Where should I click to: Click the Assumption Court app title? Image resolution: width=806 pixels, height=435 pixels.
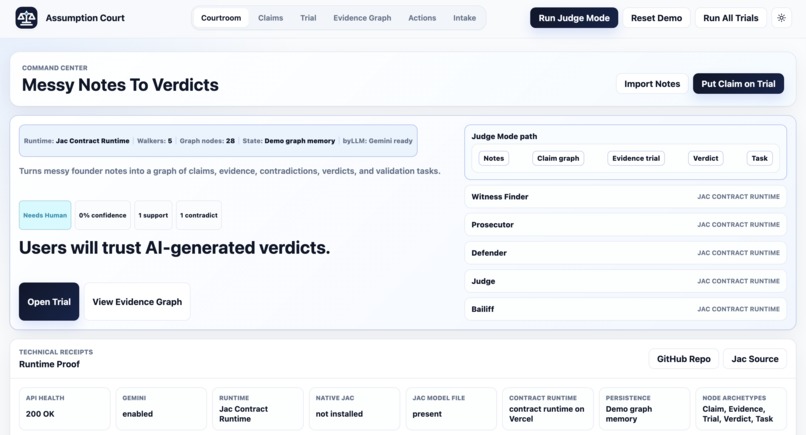[x=85, y=18]
